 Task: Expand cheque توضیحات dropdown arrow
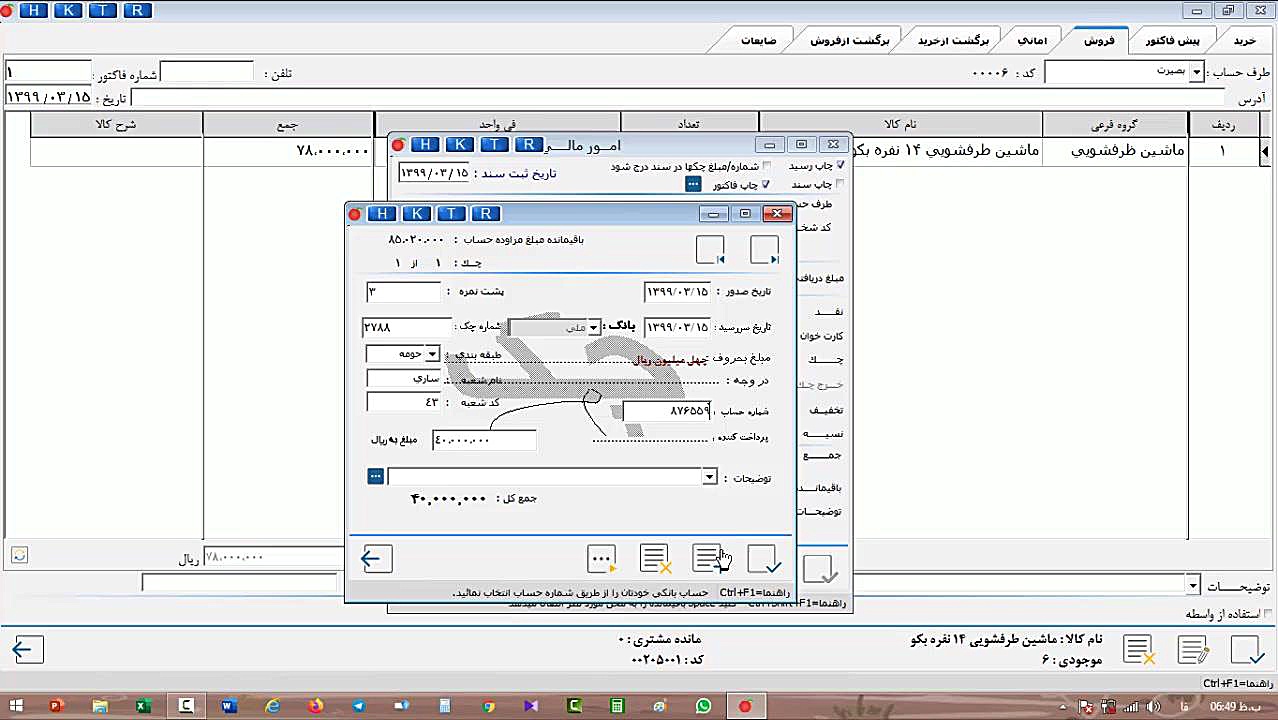[x=709, y=477]
